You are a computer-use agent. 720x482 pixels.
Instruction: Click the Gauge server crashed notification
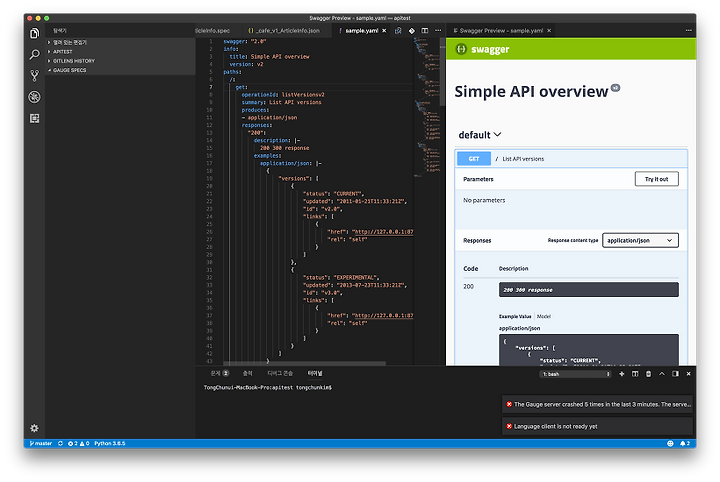point(597,404)
